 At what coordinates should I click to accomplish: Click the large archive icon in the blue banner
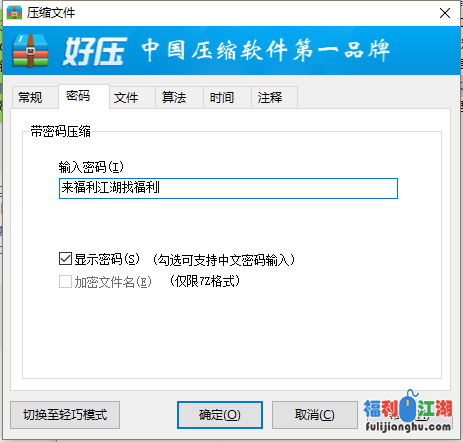[x=30, y=50]
